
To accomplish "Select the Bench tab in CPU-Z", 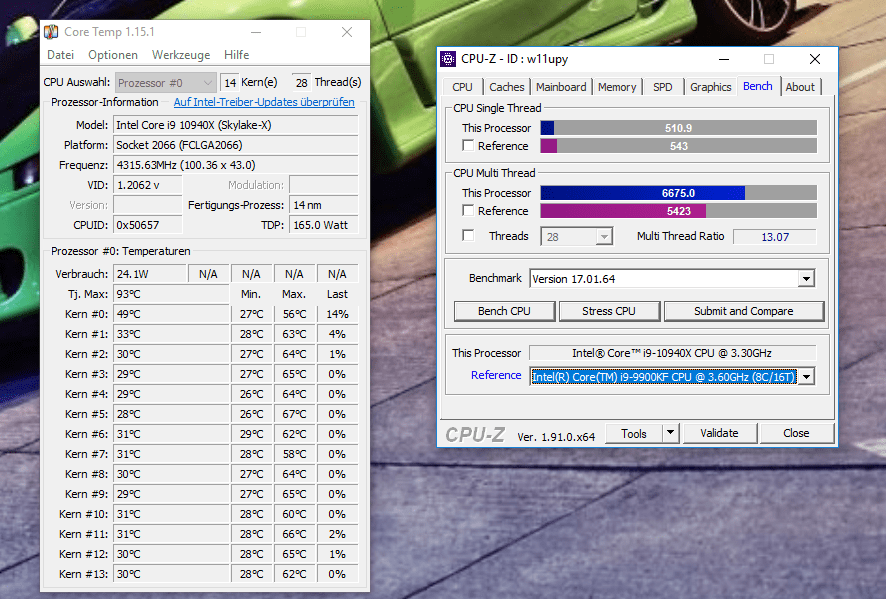I will pos(758,86).
